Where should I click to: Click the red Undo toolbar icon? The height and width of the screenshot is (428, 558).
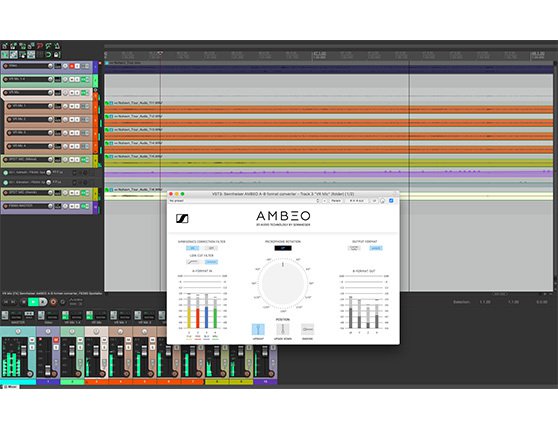coord(40,46)
